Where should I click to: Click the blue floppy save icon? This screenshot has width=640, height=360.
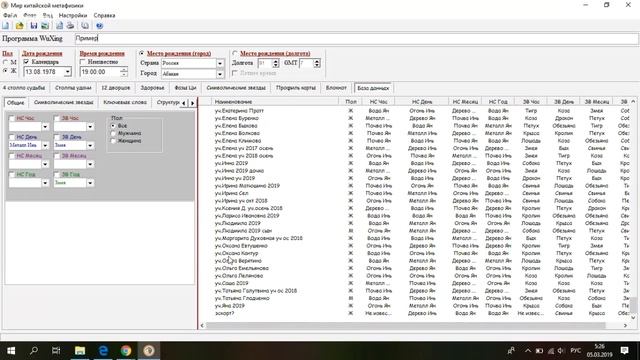pyautogui.click(x=33, y=26)
